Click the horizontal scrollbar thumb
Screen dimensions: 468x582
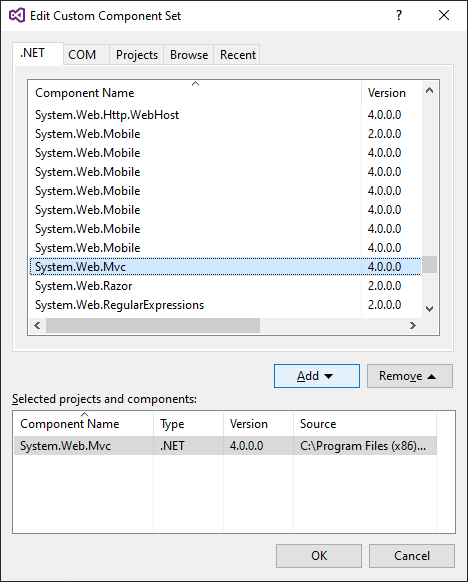click(153, 326)
